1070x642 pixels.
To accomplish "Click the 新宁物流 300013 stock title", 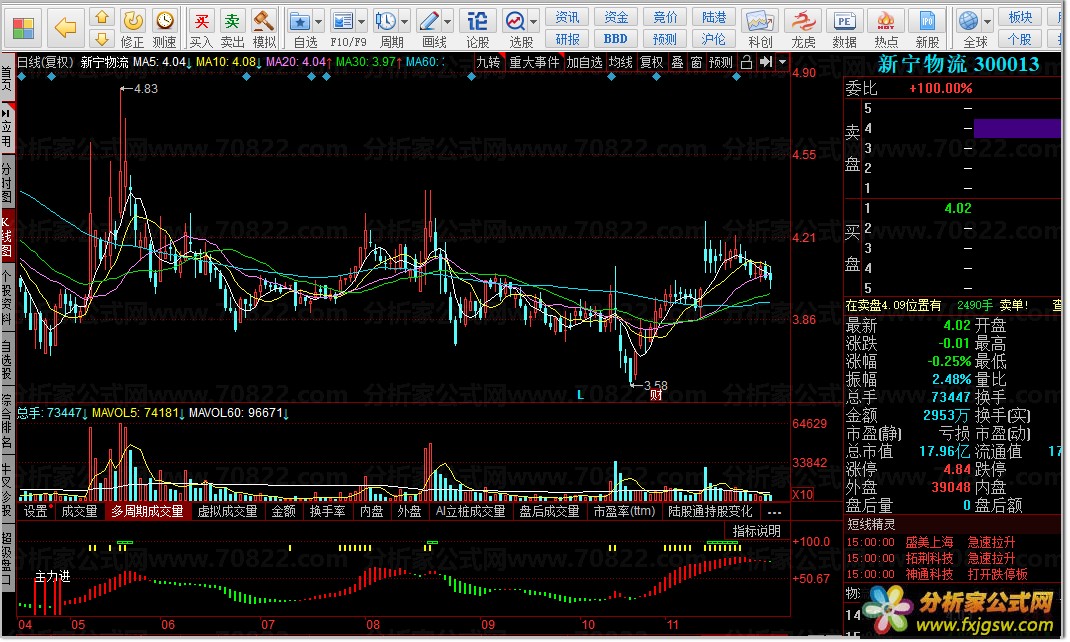I will pos(957,65).
